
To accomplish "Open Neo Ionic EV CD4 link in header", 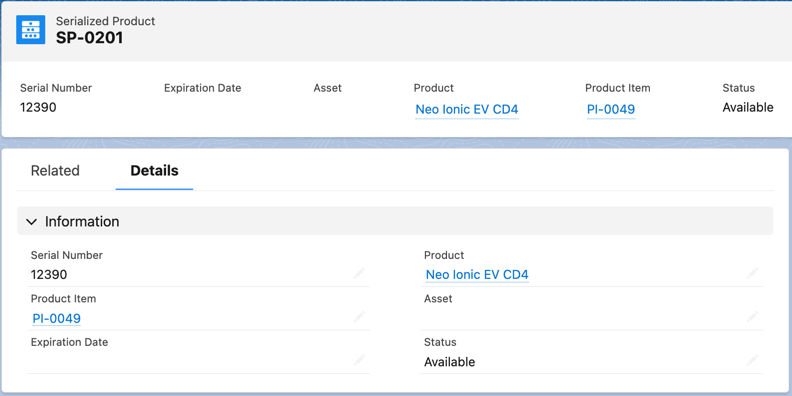I will click(467, 110).
